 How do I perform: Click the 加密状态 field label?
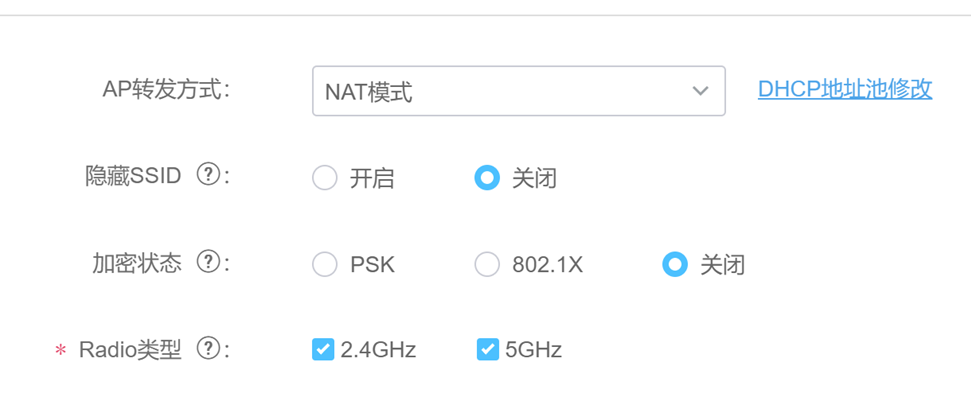pyautogui.click(x=137, y=263)
